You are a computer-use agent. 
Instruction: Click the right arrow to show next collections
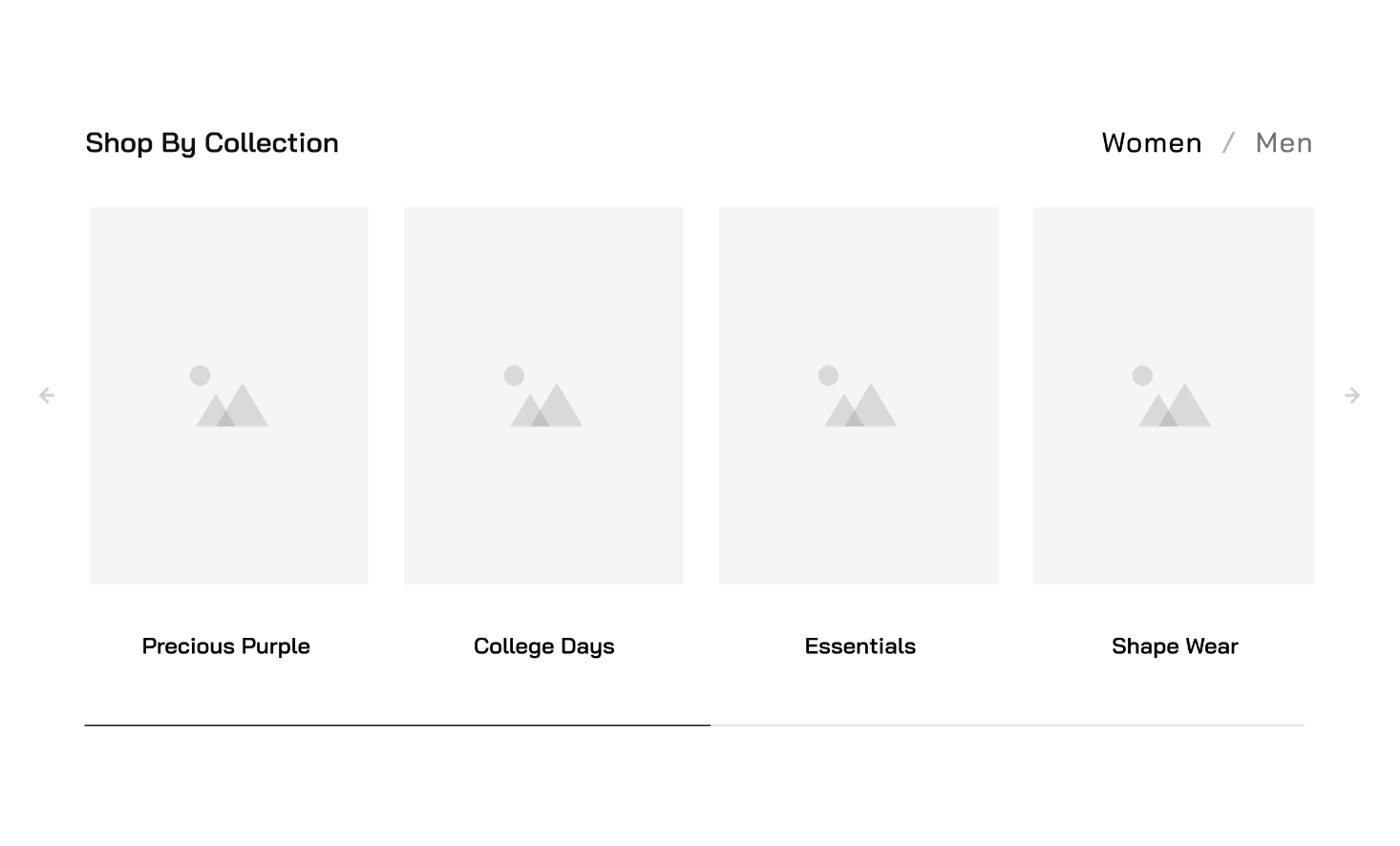tap(1352, 395)
